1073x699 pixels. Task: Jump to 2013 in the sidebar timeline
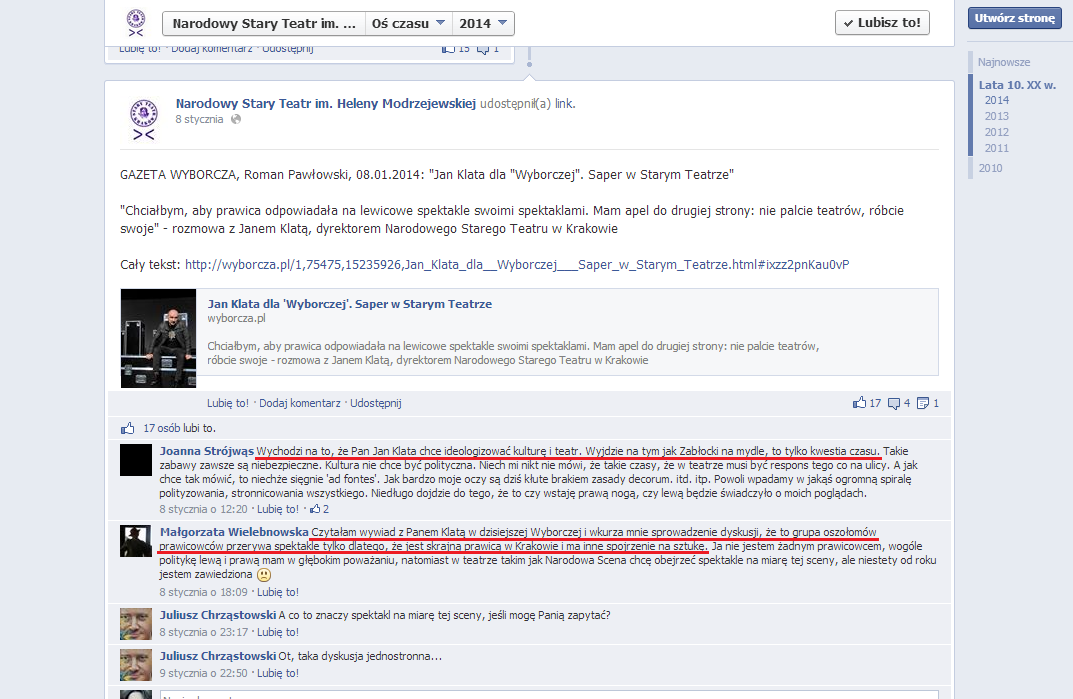coord(996,116)
